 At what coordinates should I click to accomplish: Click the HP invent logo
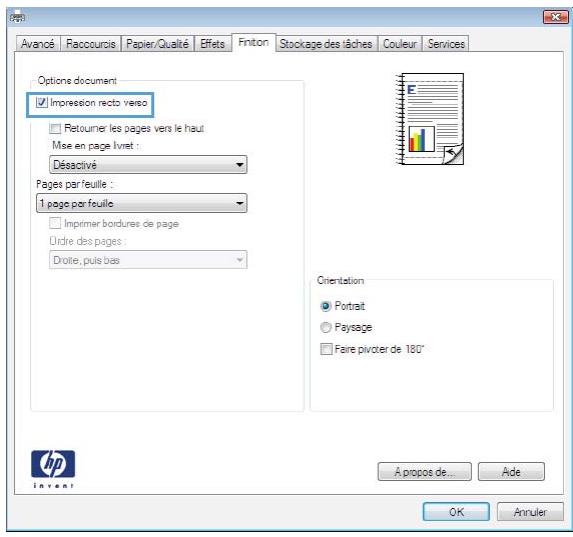coord(53,469)
